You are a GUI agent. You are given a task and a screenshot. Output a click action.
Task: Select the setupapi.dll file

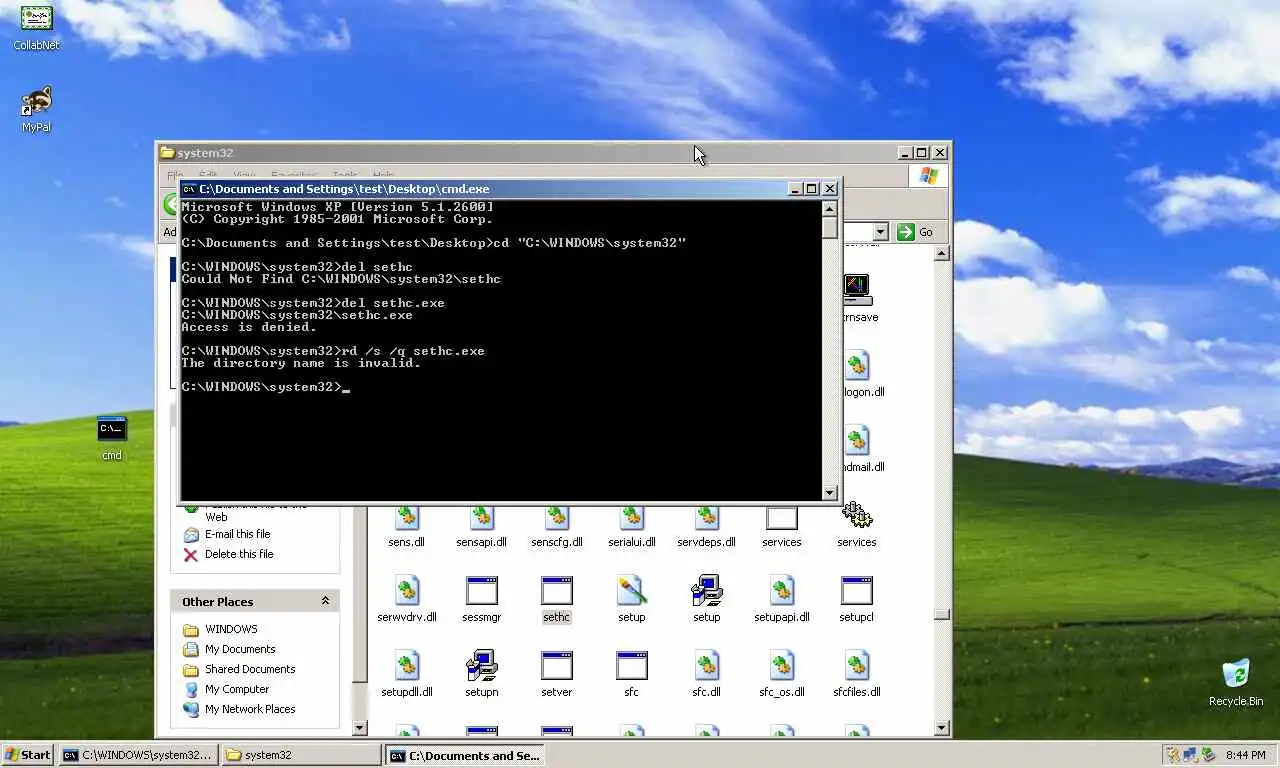tap(782, 599)
